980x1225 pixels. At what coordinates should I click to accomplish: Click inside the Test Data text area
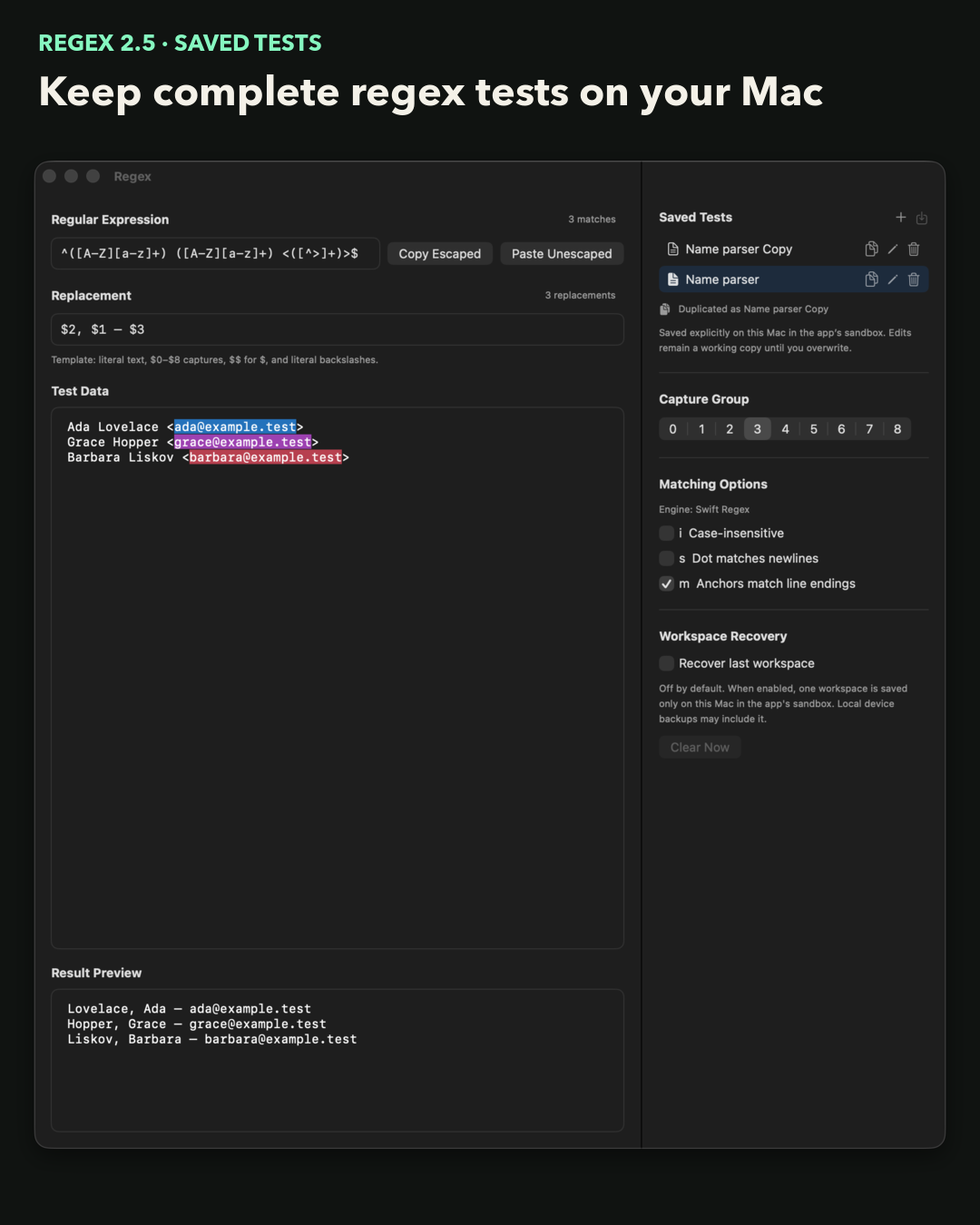pyautogui.click(x=338, y=678)
